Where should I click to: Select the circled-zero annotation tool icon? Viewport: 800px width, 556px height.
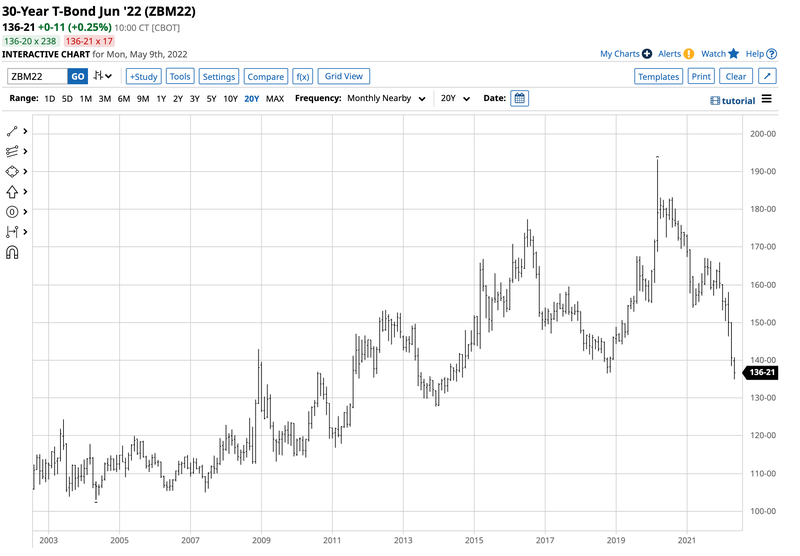(12, 212)
